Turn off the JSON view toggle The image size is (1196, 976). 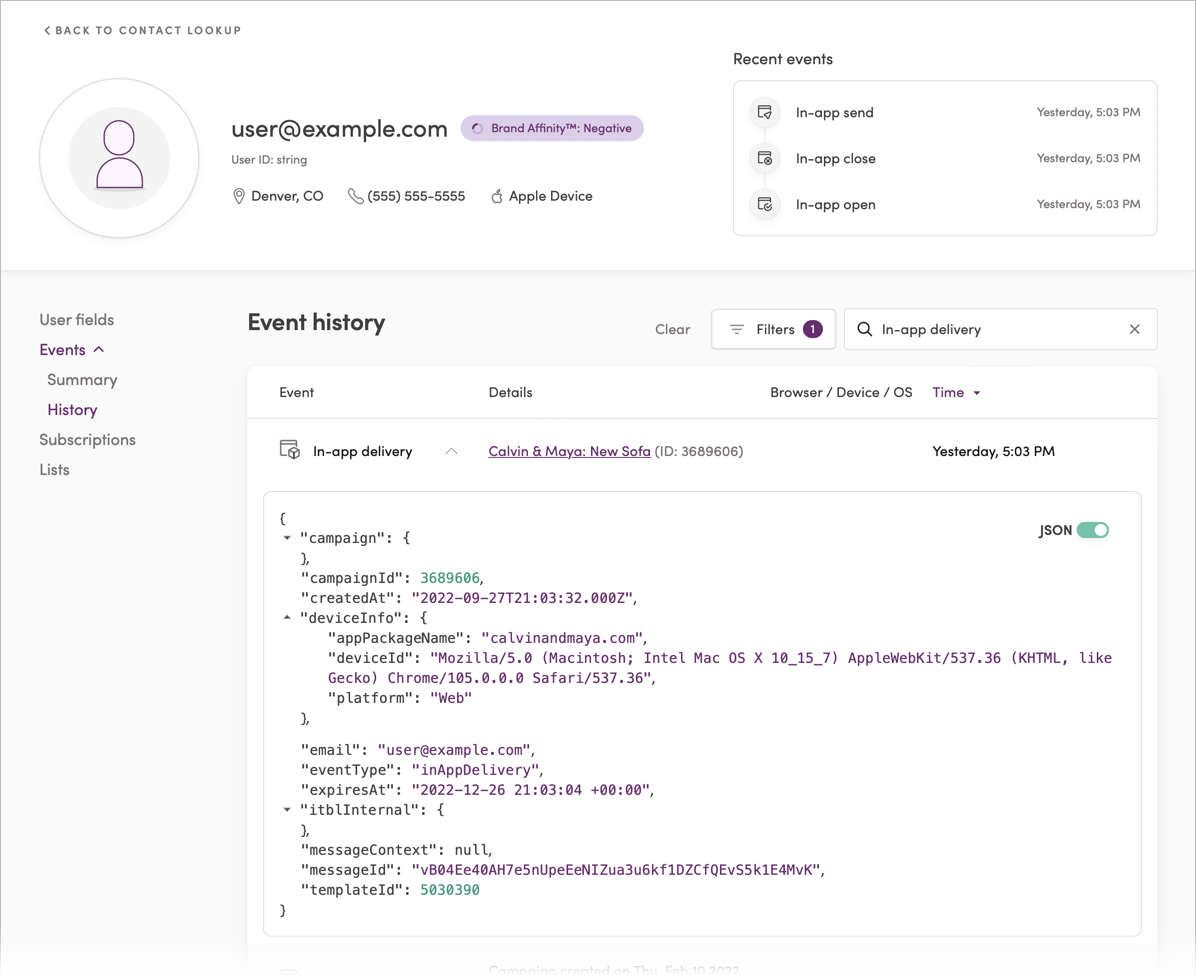point(1092,530)
